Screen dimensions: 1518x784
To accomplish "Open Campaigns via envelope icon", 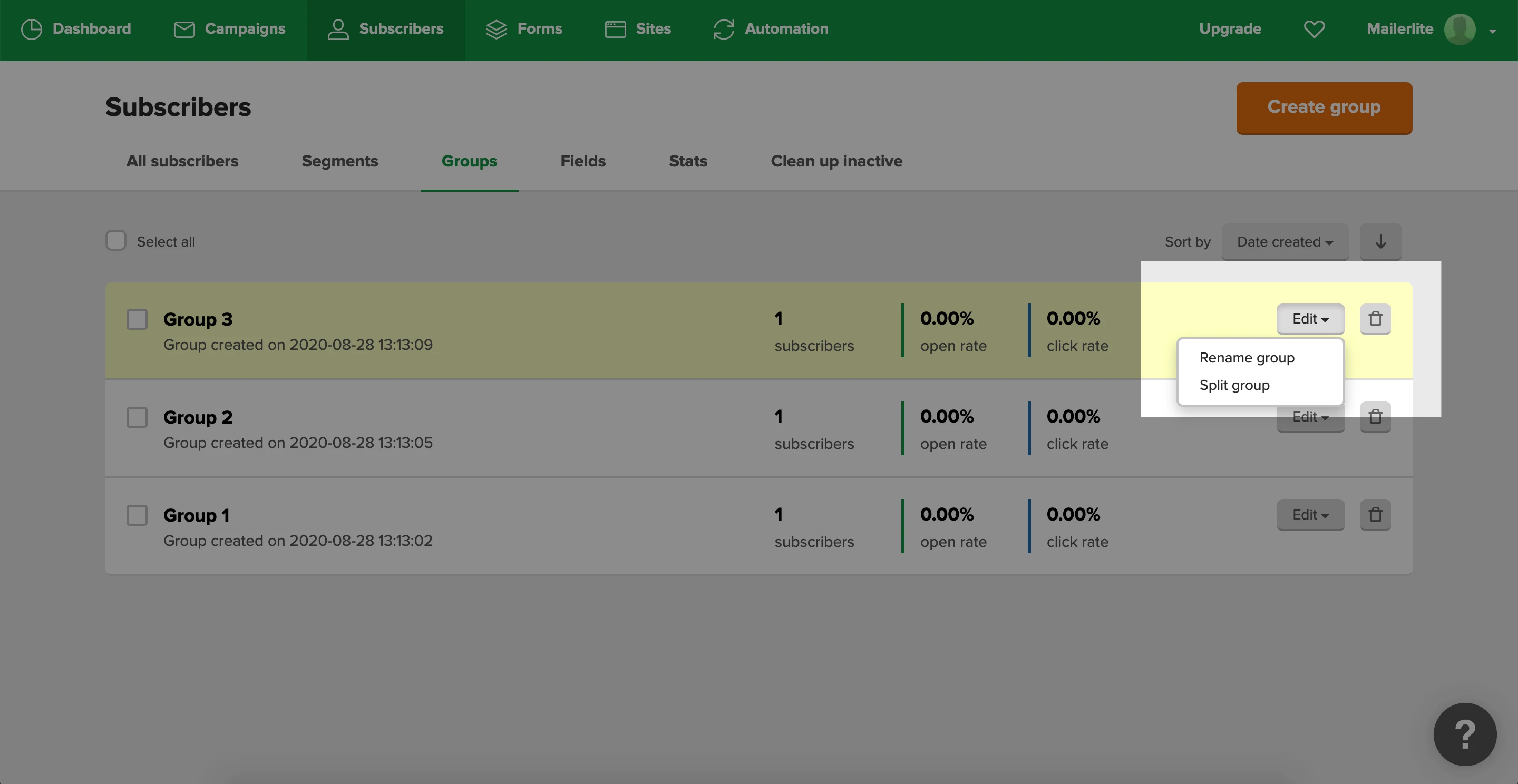I will click(x=184, y=29).
